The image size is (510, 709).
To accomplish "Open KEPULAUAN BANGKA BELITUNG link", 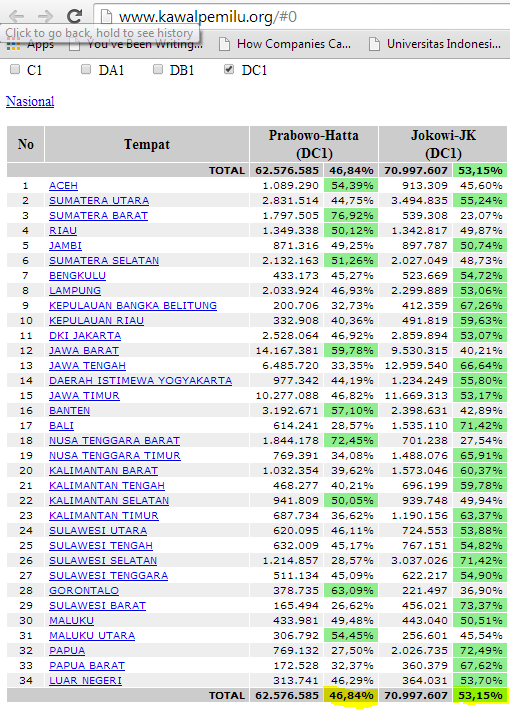I will click(x=133, y=305).
